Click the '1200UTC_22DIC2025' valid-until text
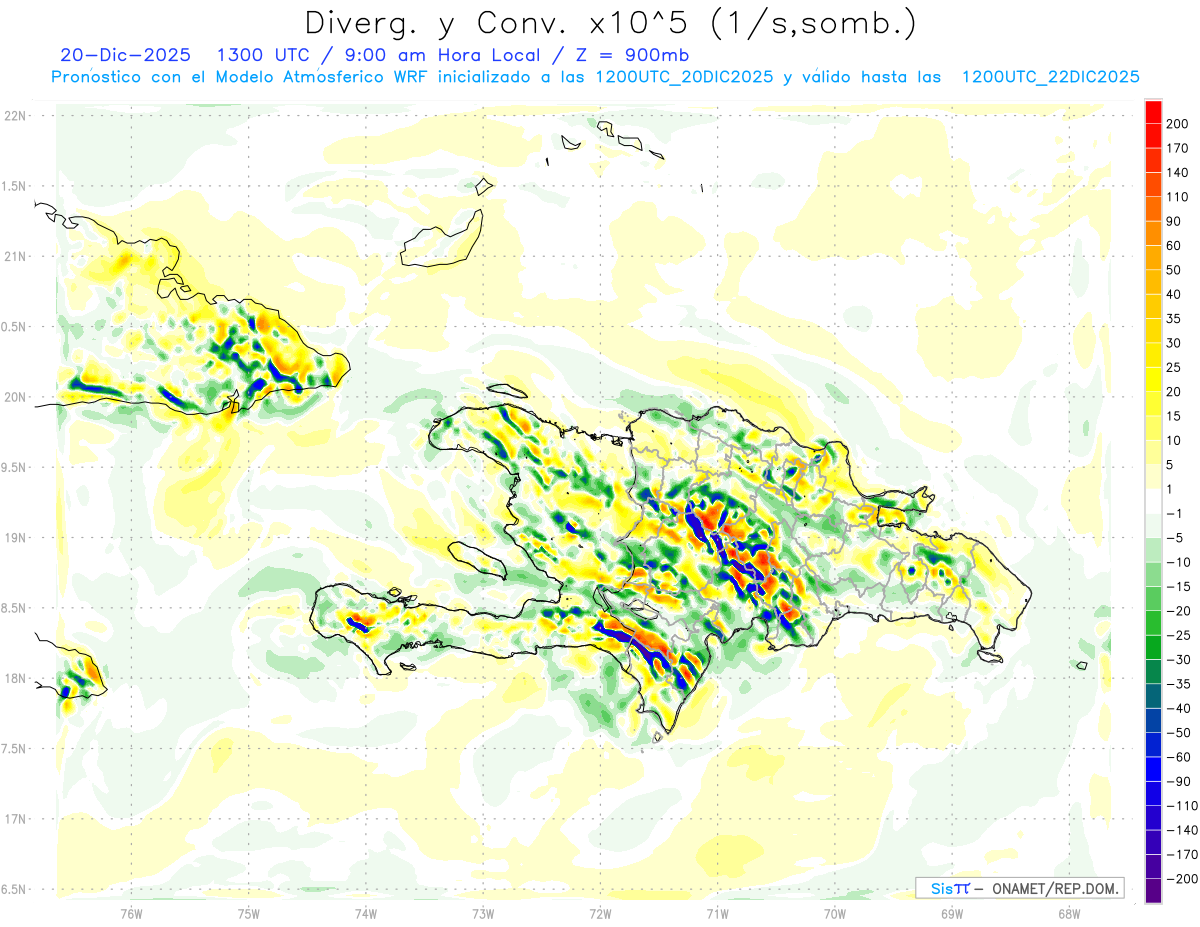The image size is (1200, 927). 1050,77
